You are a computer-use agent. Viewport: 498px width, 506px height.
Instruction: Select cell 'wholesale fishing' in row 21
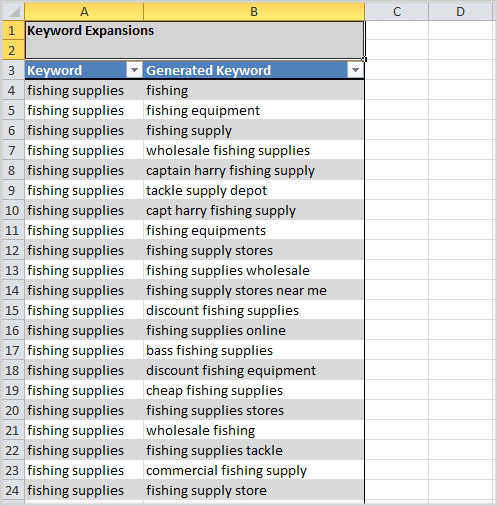pyautogui.click(x=254, y=430)
